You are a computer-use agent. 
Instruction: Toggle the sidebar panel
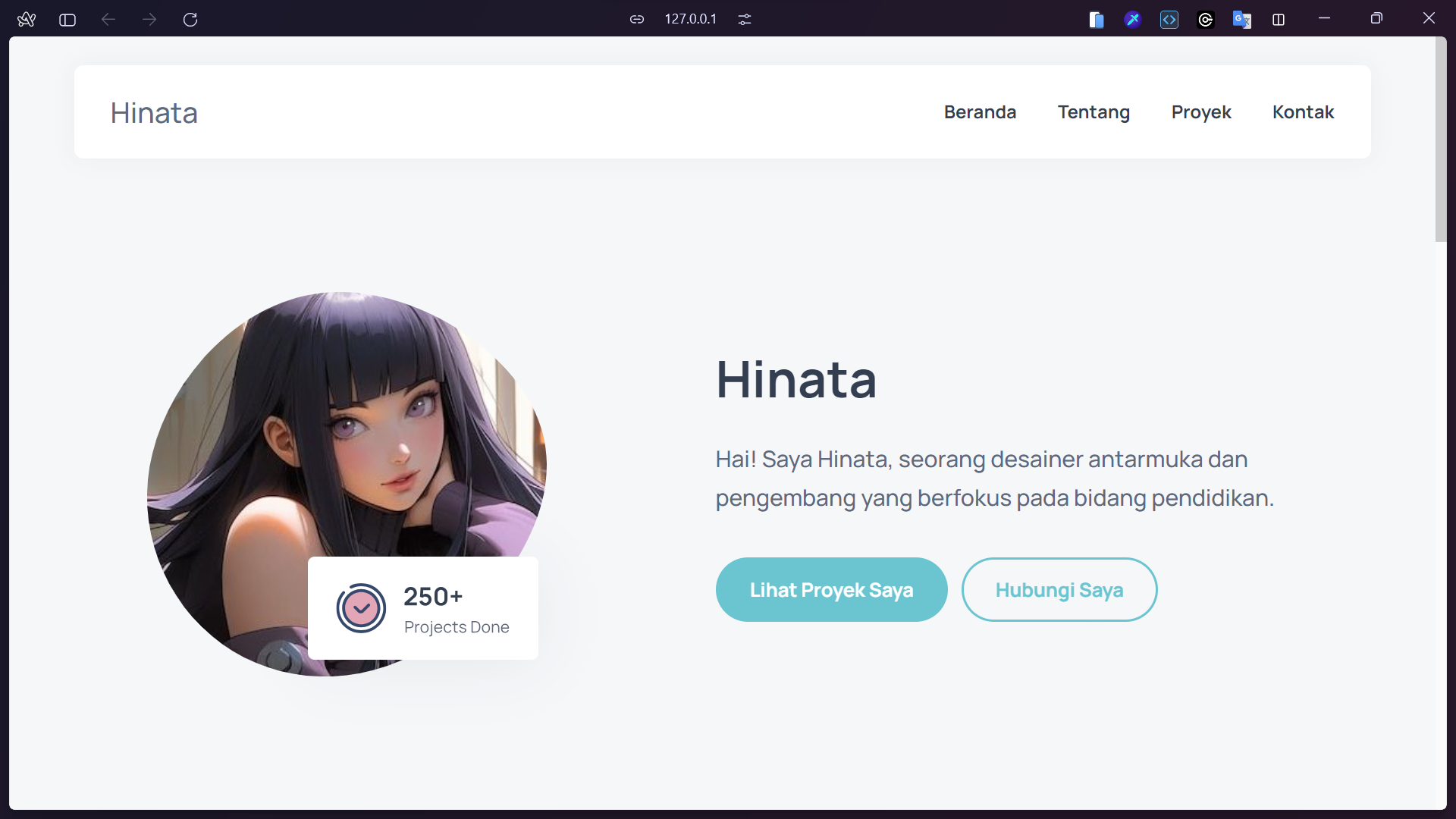(67, 20)
